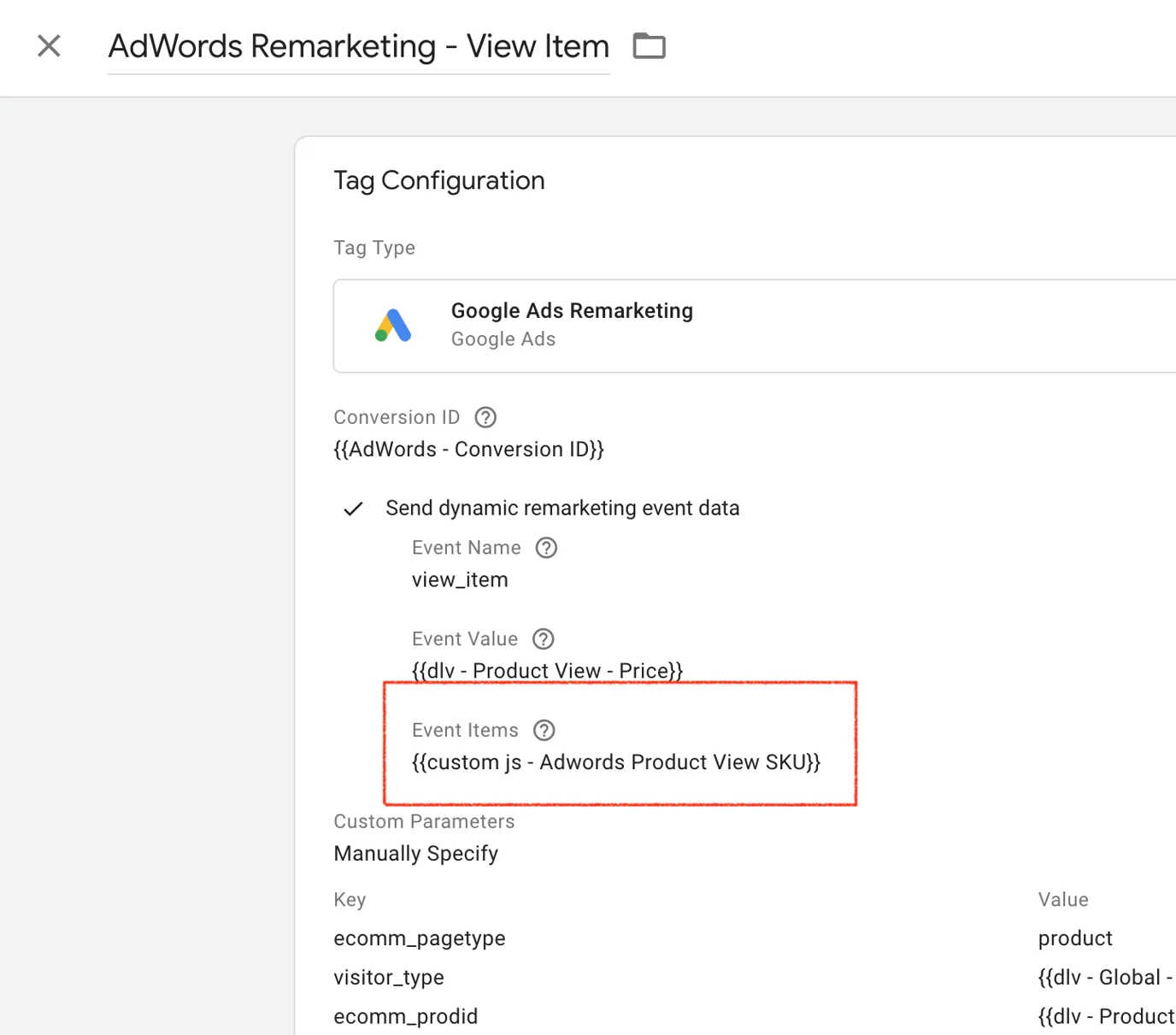The height and width of the screenshot is (1035, 1176).
Task: Close the tag editor with the X icon
Action: click(x=50, y=46)
